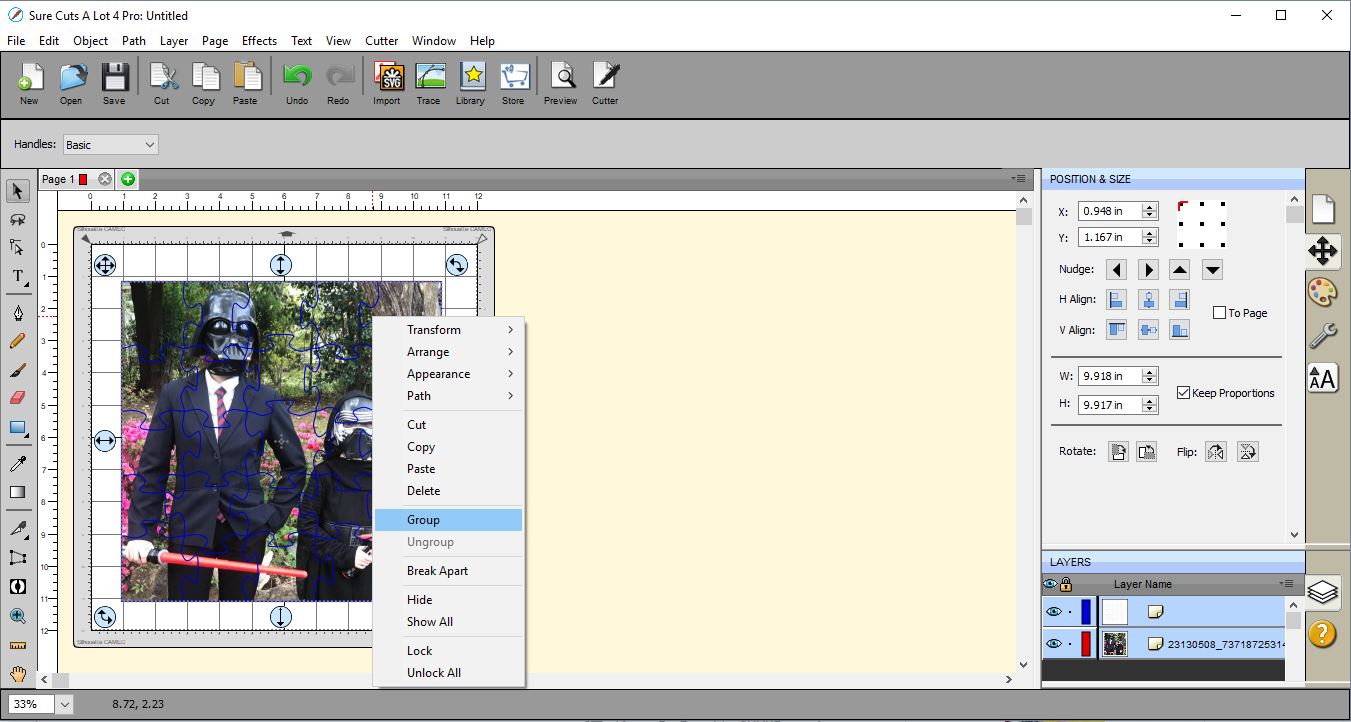Open the Handles Basic dropdown
1351x722 pixels.
(x=110, y=145)
